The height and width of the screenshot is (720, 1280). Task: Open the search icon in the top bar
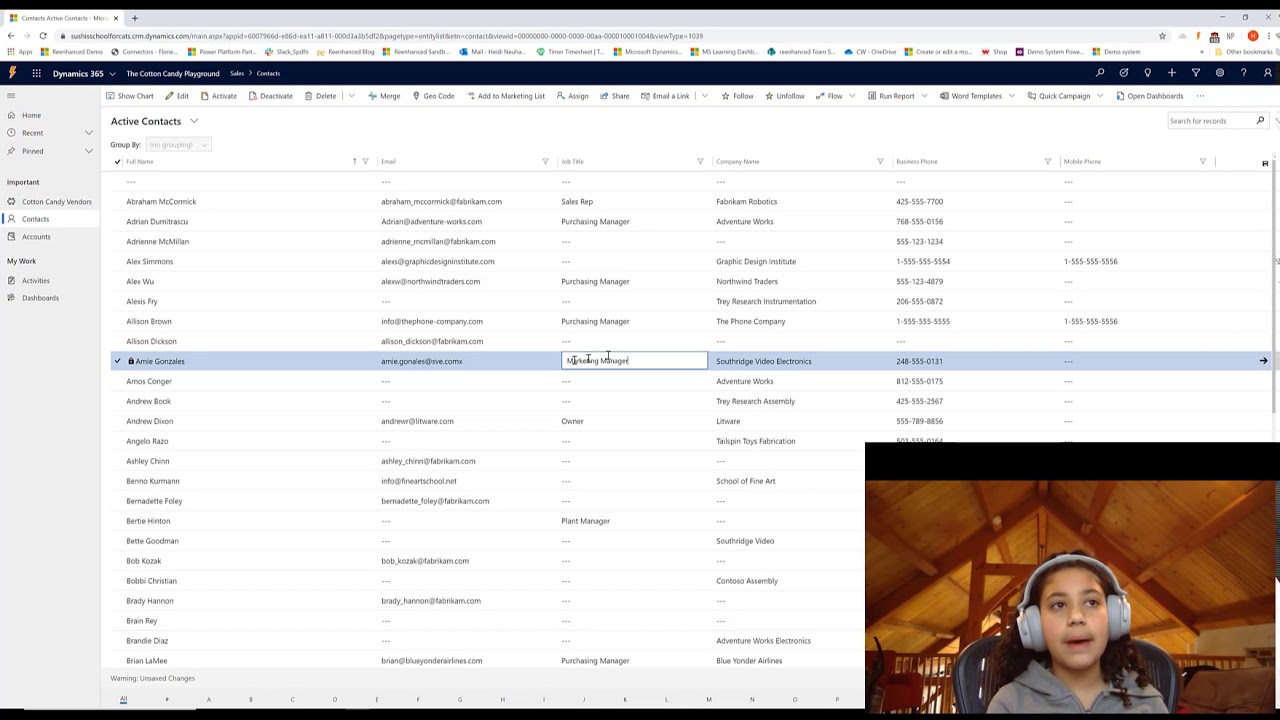tap(1100, 73)
